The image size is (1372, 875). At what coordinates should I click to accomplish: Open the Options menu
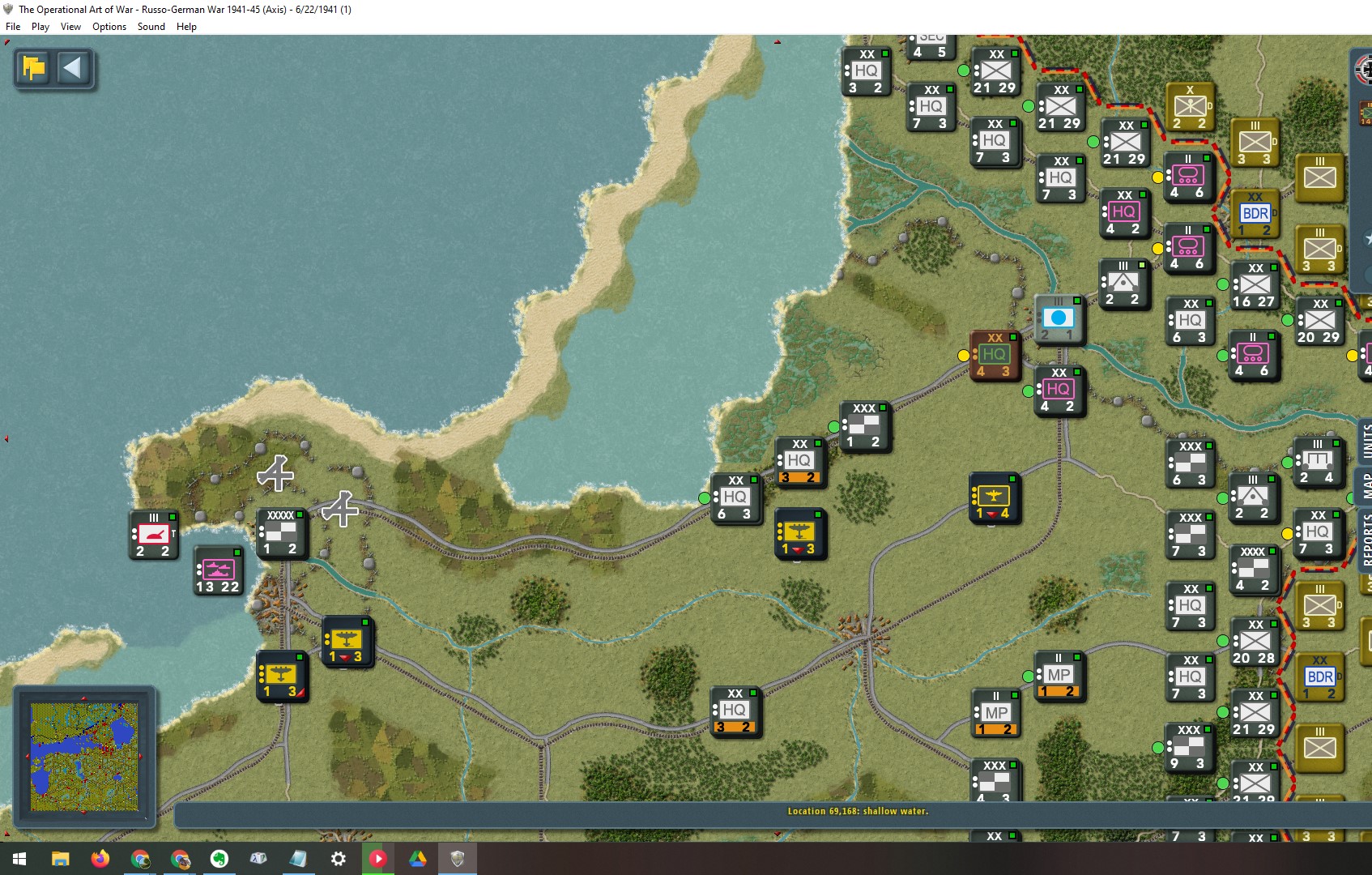pos(109,27)
